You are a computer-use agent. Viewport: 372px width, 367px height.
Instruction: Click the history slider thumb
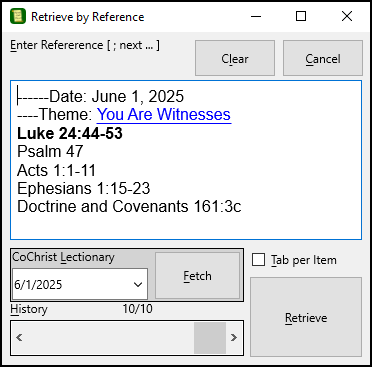tap(210, 338)
